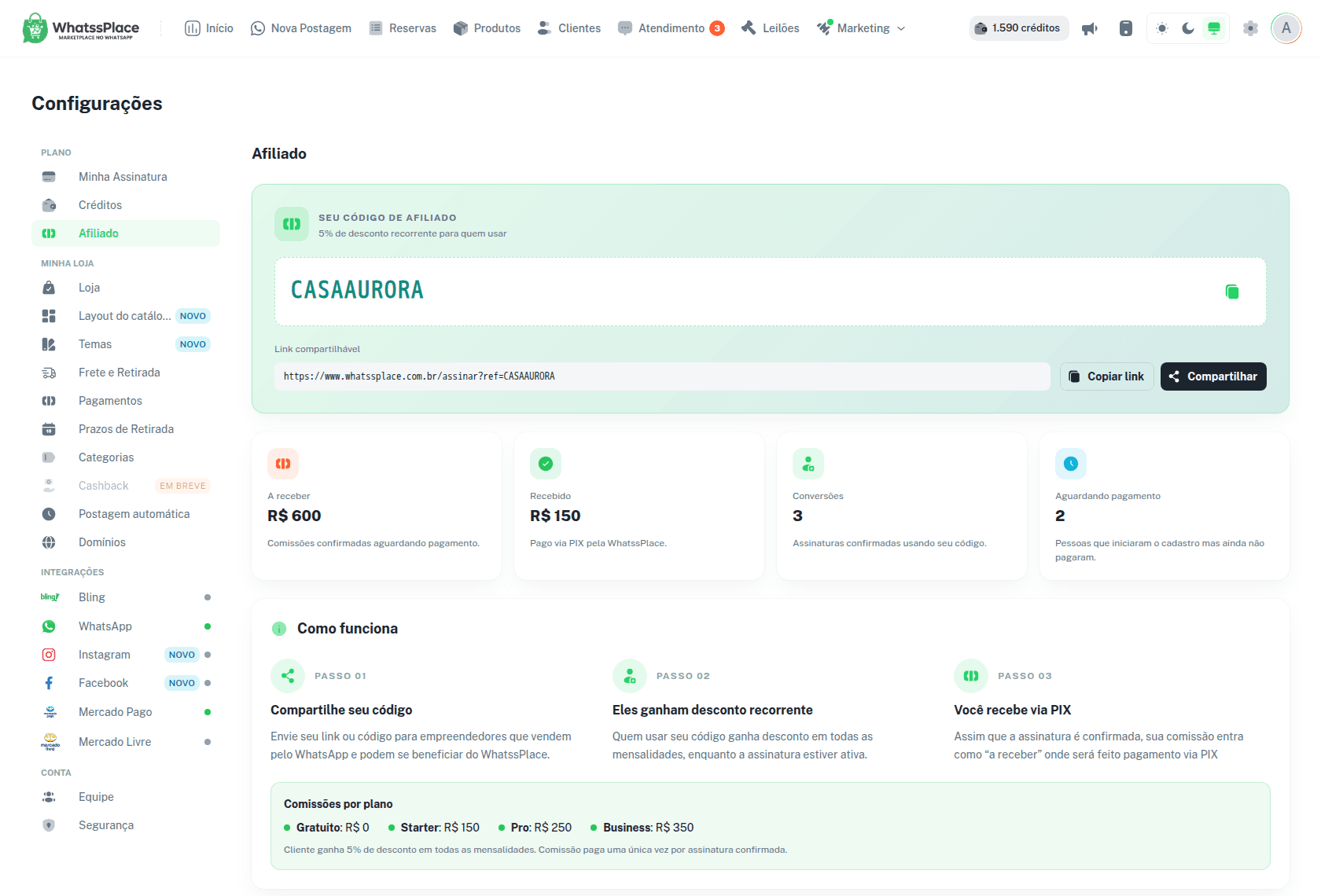Switch to dark theme moon icon

coord(1188,28)
